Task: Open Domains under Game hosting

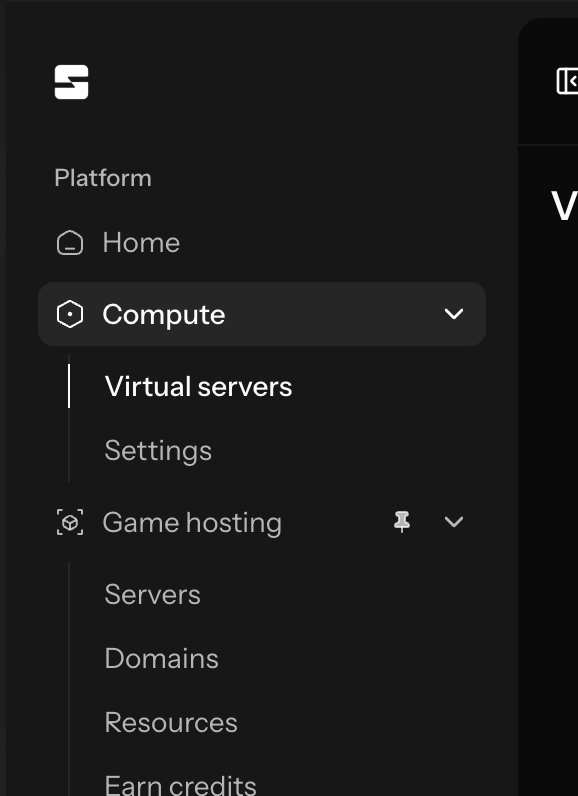Action: click(161, 658)
